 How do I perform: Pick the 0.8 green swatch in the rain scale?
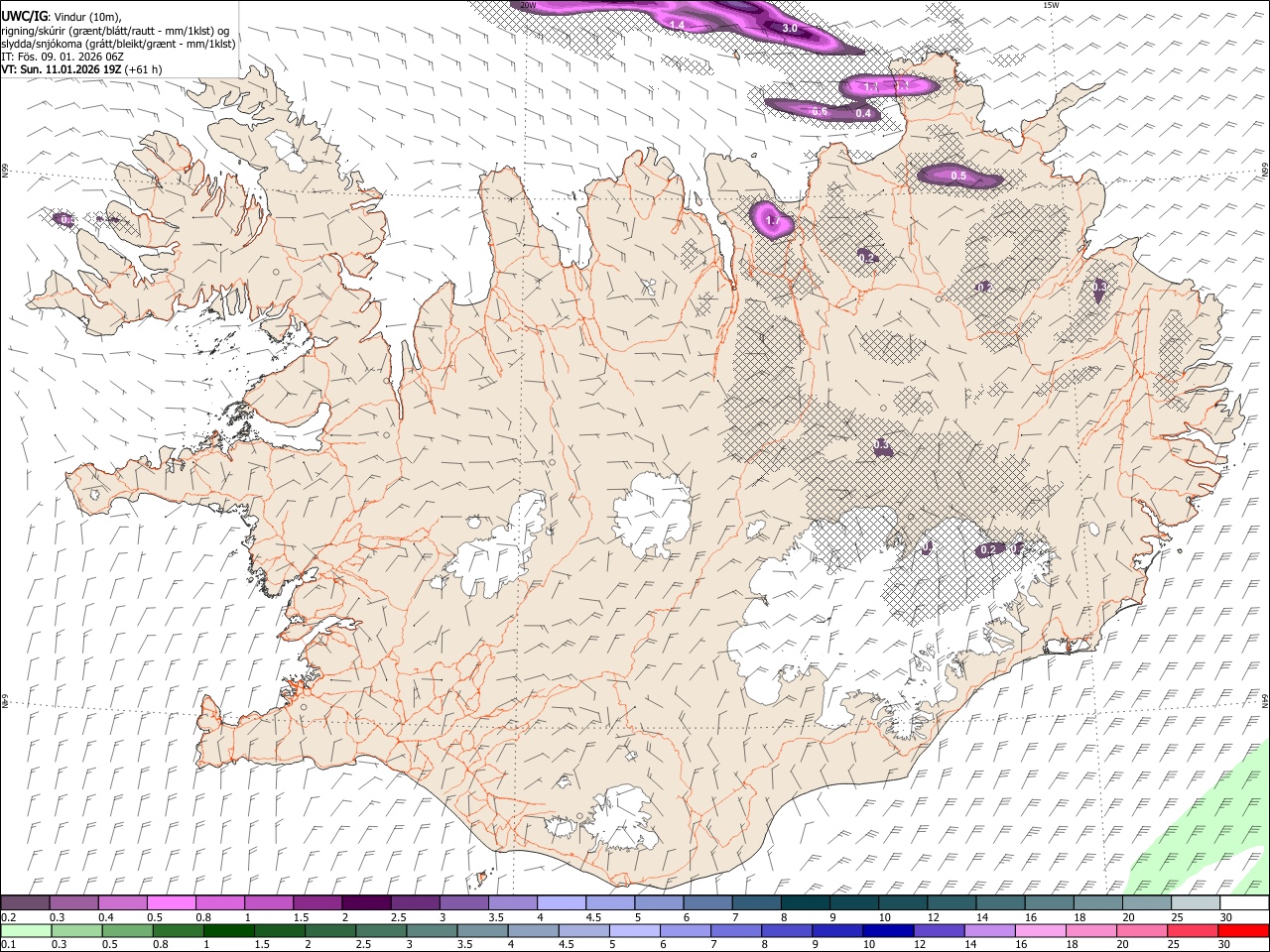178,930
